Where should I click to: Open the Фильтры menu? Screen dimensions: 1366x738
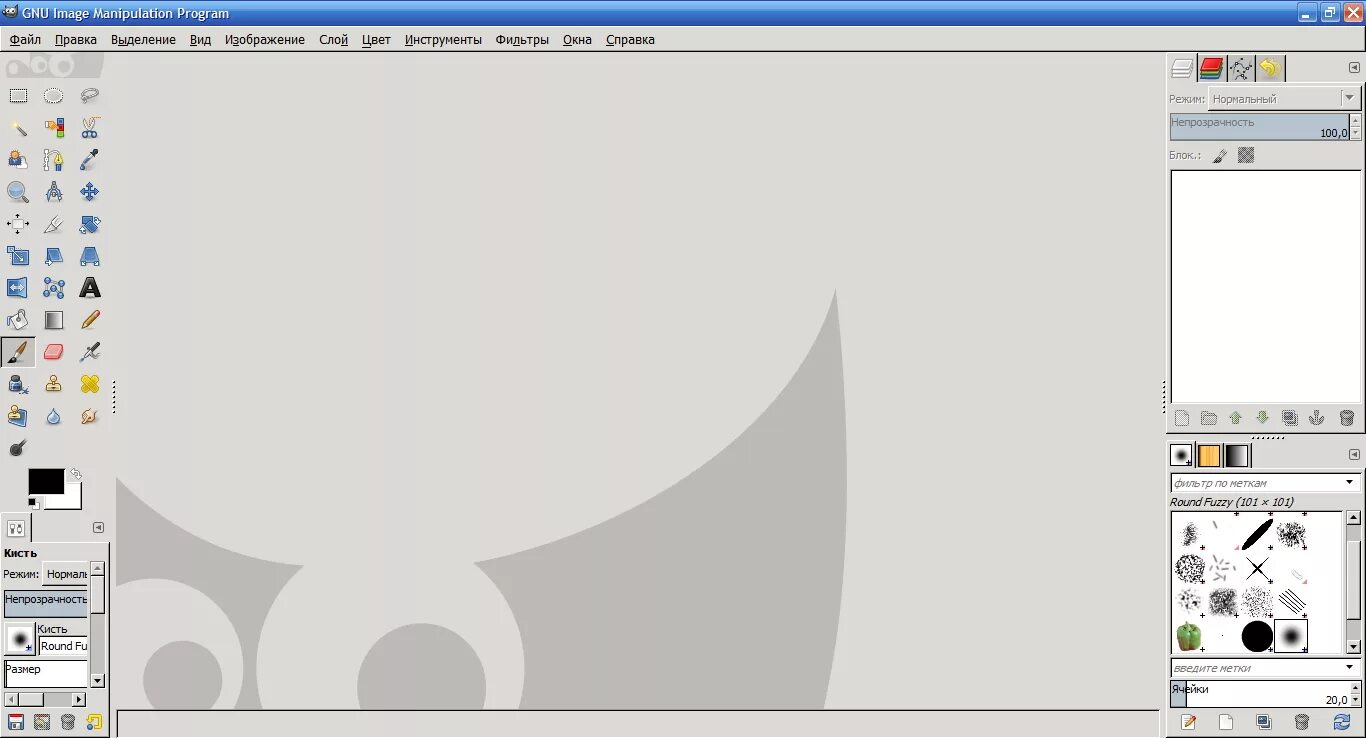(x=522, y=40)
